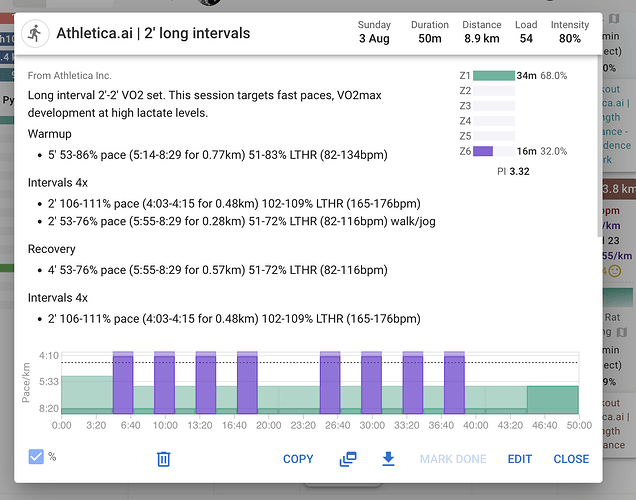CLOSE the workout dialog

[x=571, y=459]
